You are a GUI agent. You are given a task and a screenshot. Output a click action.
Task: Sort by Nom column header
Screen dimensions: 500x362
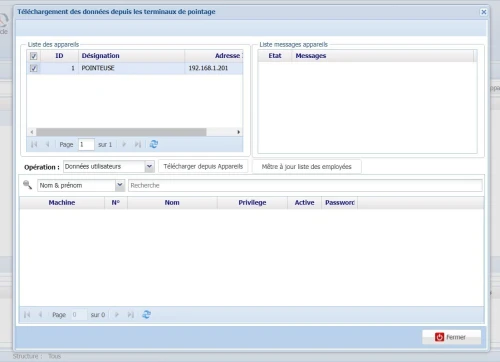coord(172,203)
